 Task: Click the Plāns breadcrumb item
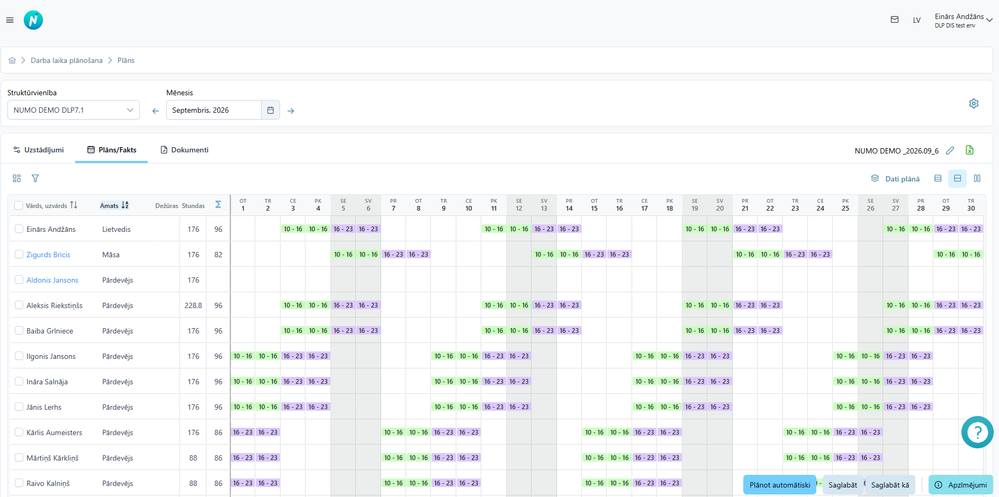(126, 61)
